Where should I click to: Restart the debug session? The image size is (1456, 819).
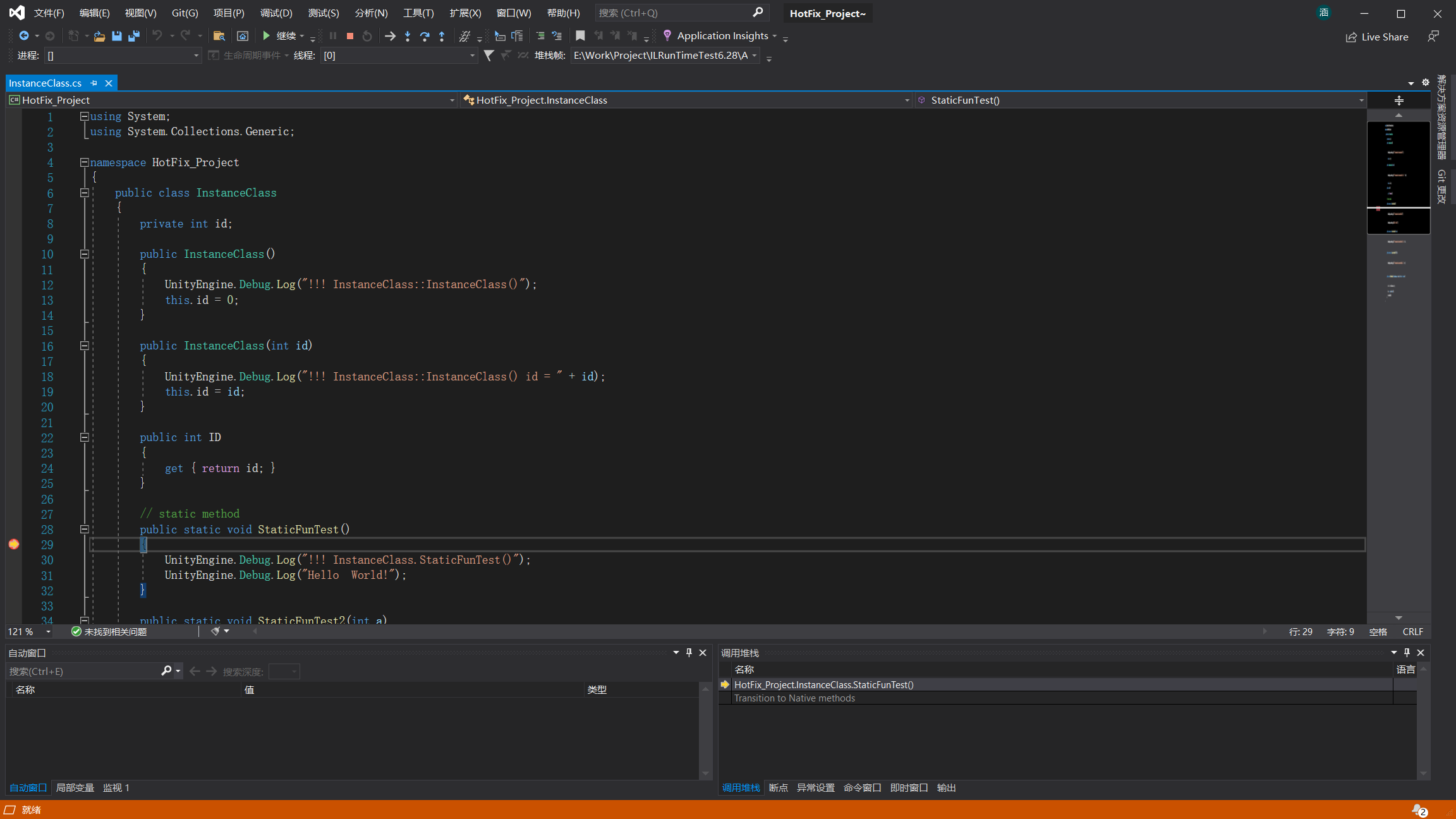(x=367, y=36)
